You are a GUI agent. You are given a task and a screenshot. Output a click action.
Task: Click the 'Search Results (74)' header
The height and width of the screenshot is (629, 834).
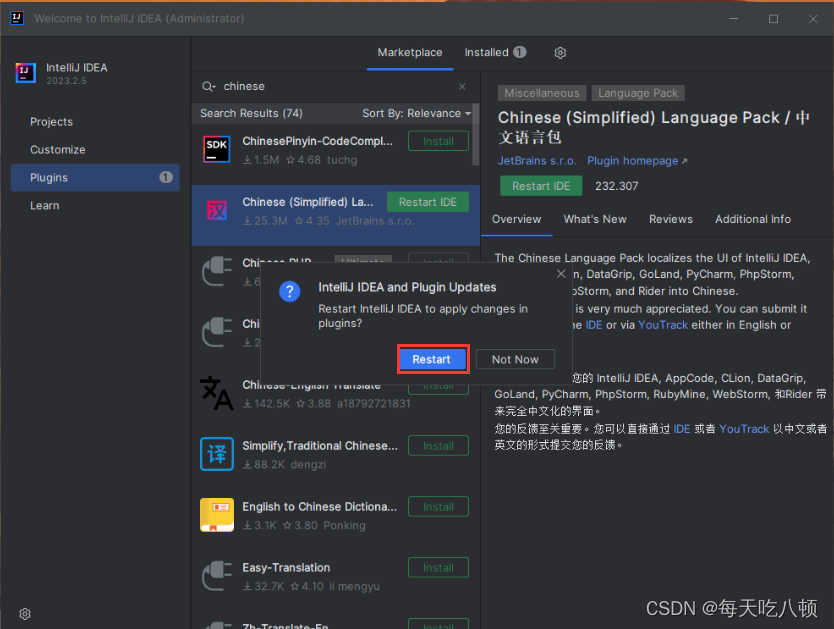pos(251,113)
